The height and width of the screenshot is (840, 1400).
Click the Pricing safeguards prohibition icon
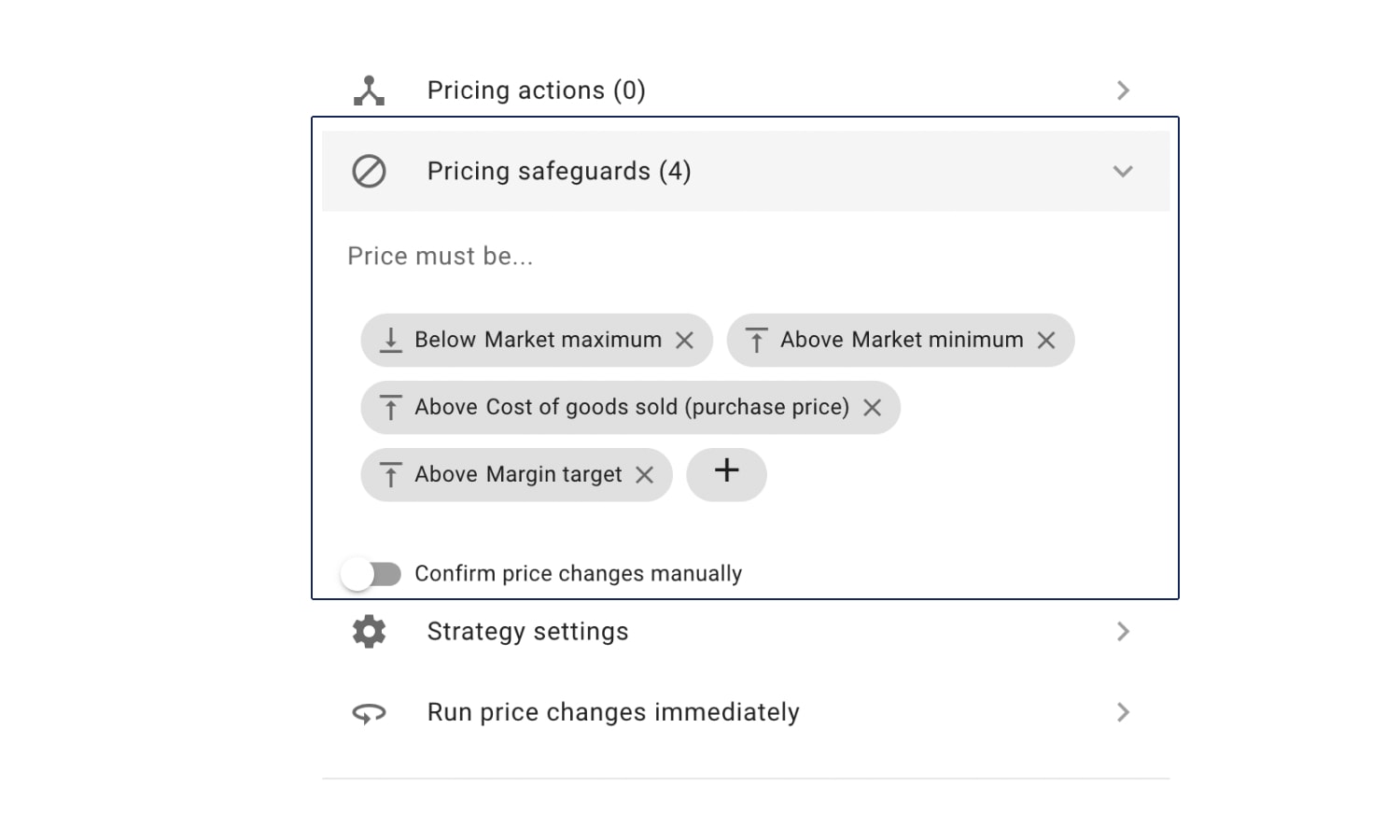(x=369, y=171)
